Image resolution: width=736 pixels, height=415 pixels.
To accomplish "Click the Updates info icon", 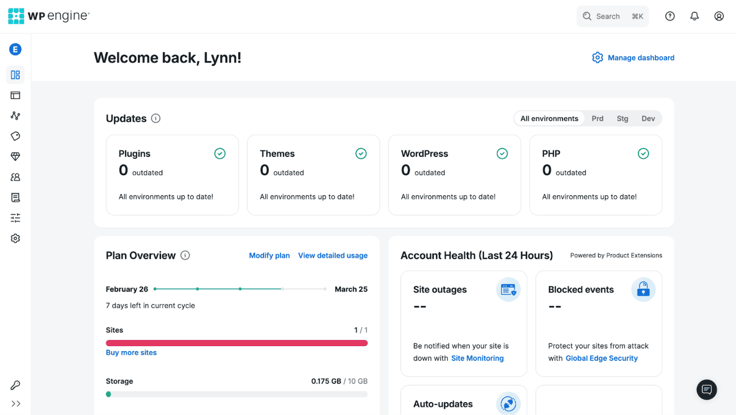I will pos(156,118).
